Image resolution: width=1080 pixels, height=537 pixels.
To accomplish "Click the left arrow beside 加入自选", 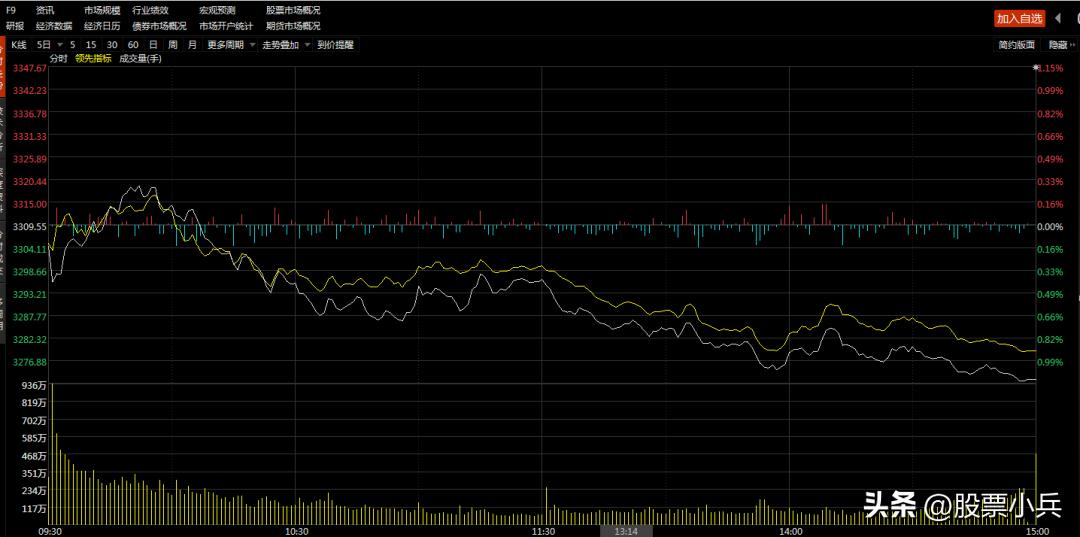I will pos(1058,19).
